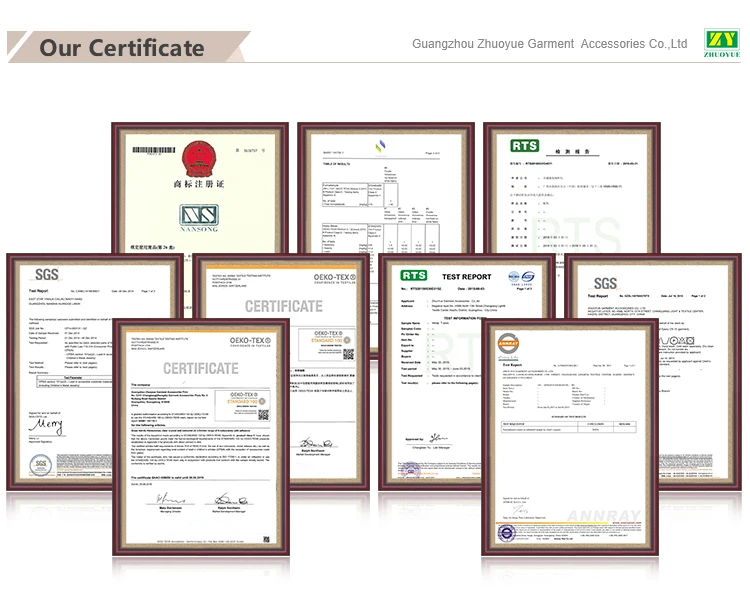Viewport: 750px width, 605px height.
Task: Click the red national emblem on trademark certificate
Action: coord(192,161)
